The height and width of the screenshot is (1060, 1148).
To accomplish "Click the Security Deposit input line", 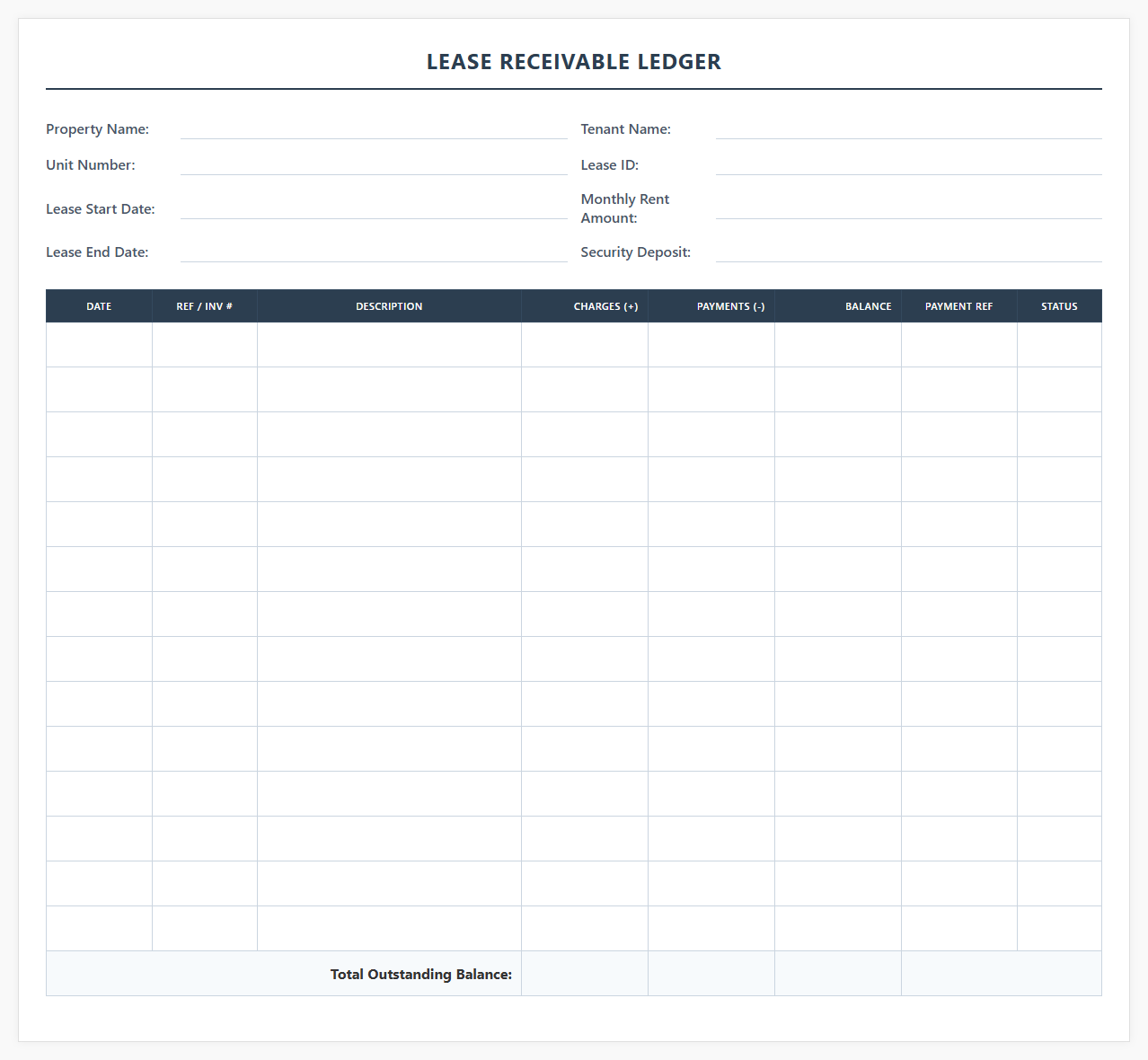I will 909,252.
